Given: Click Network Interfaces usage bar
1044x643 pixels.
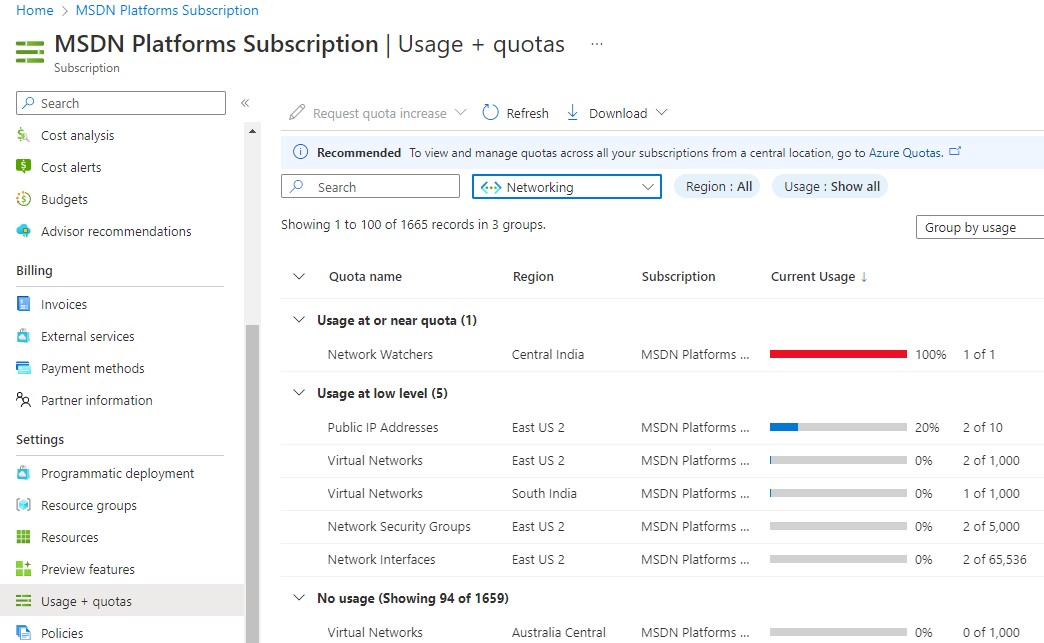Looking at the screenshot, I should 838,559.
